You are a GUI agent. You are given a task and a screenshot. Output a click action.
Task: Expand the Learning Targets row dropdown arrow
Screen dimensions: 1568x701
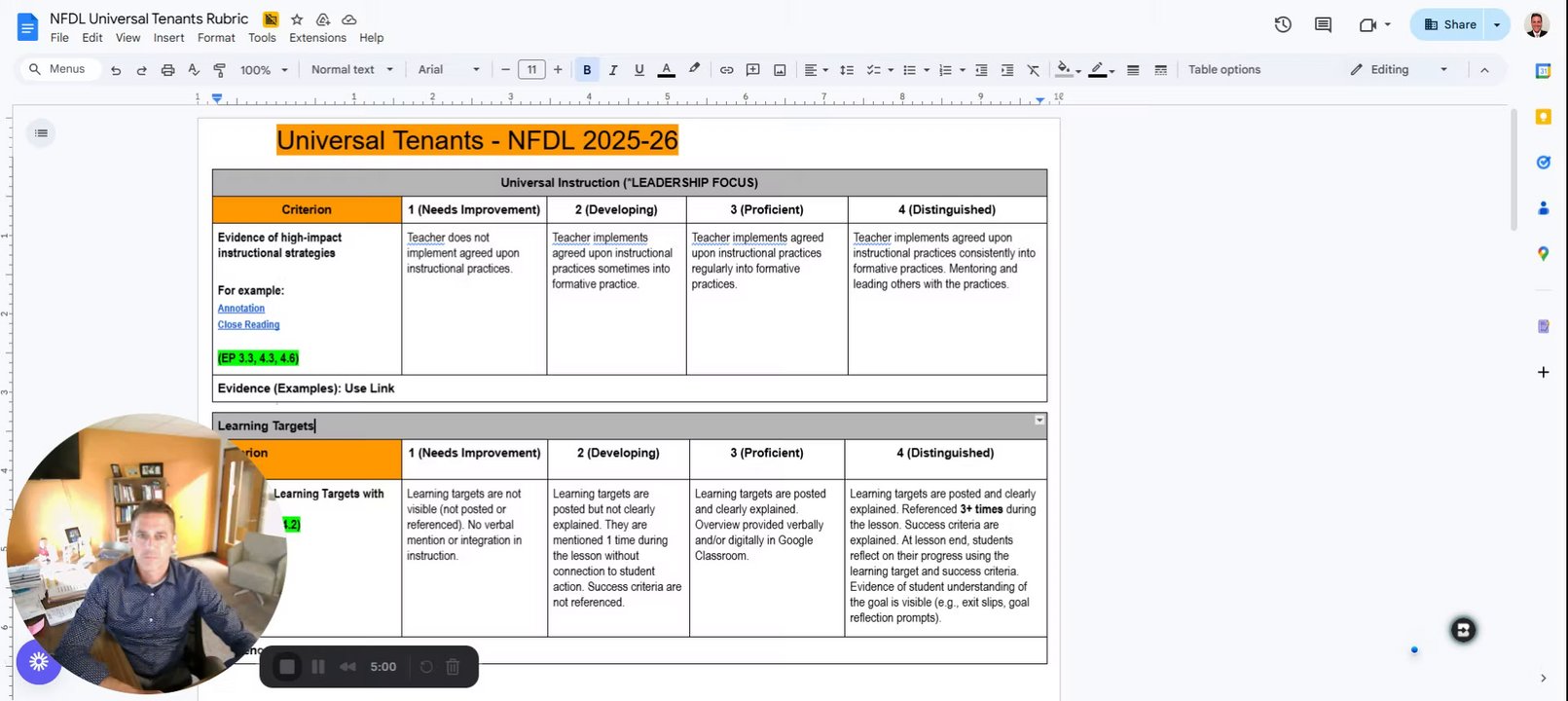click(1039, 420)
